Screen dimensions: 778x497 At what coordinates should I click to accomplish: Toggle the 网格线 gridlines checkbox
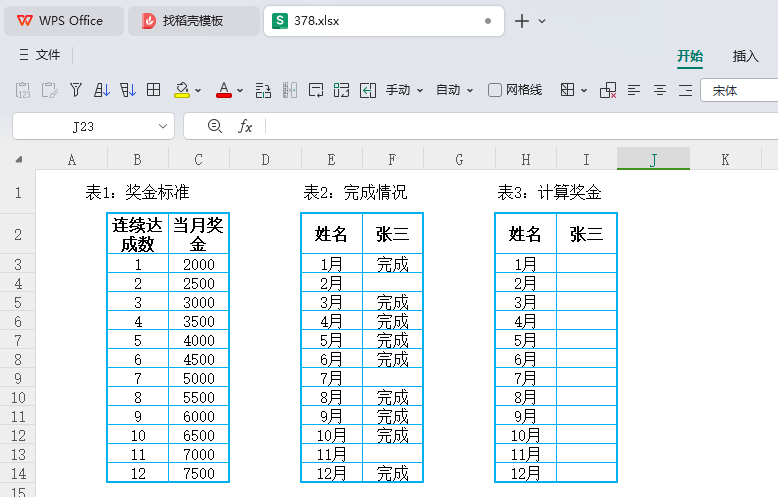point(495,90)
